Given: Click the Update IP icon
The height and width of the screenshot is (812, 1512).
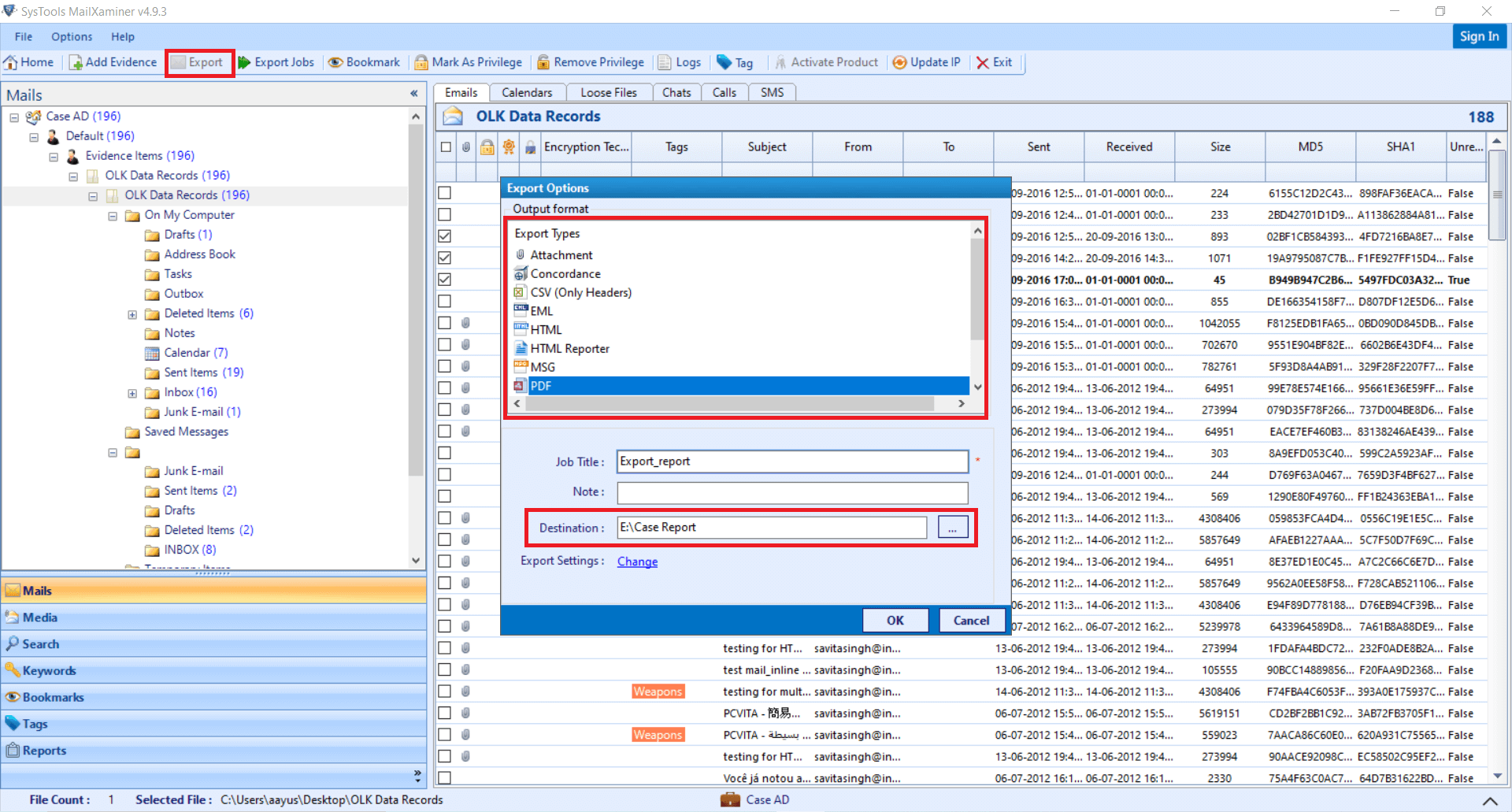Looking at the screenshot, I should 926,62.
